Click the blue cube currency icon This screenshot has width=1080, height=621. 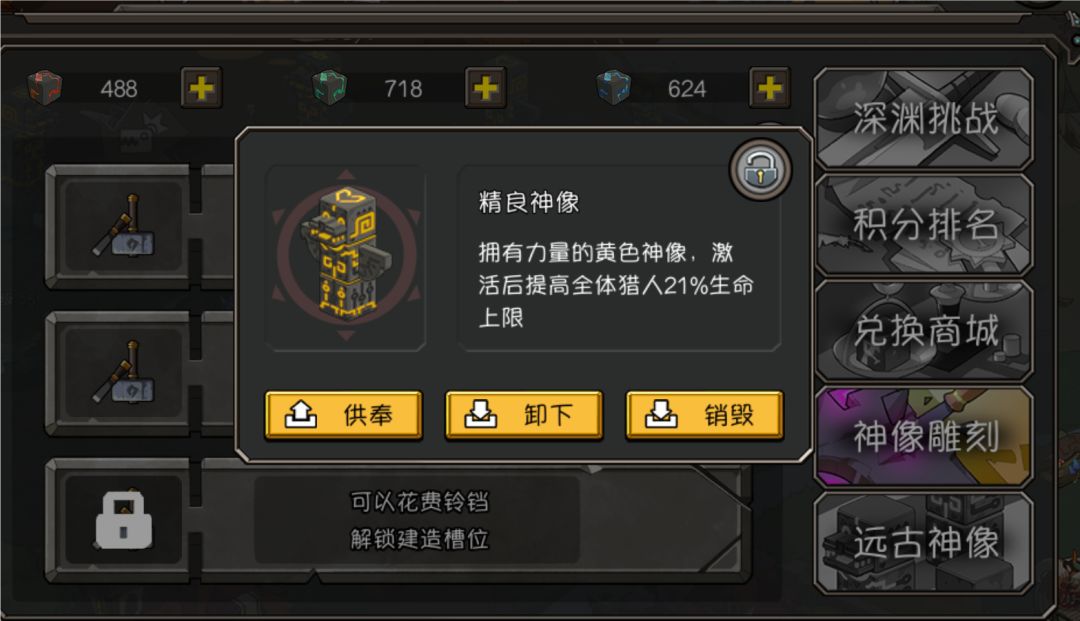click(613, 88)
